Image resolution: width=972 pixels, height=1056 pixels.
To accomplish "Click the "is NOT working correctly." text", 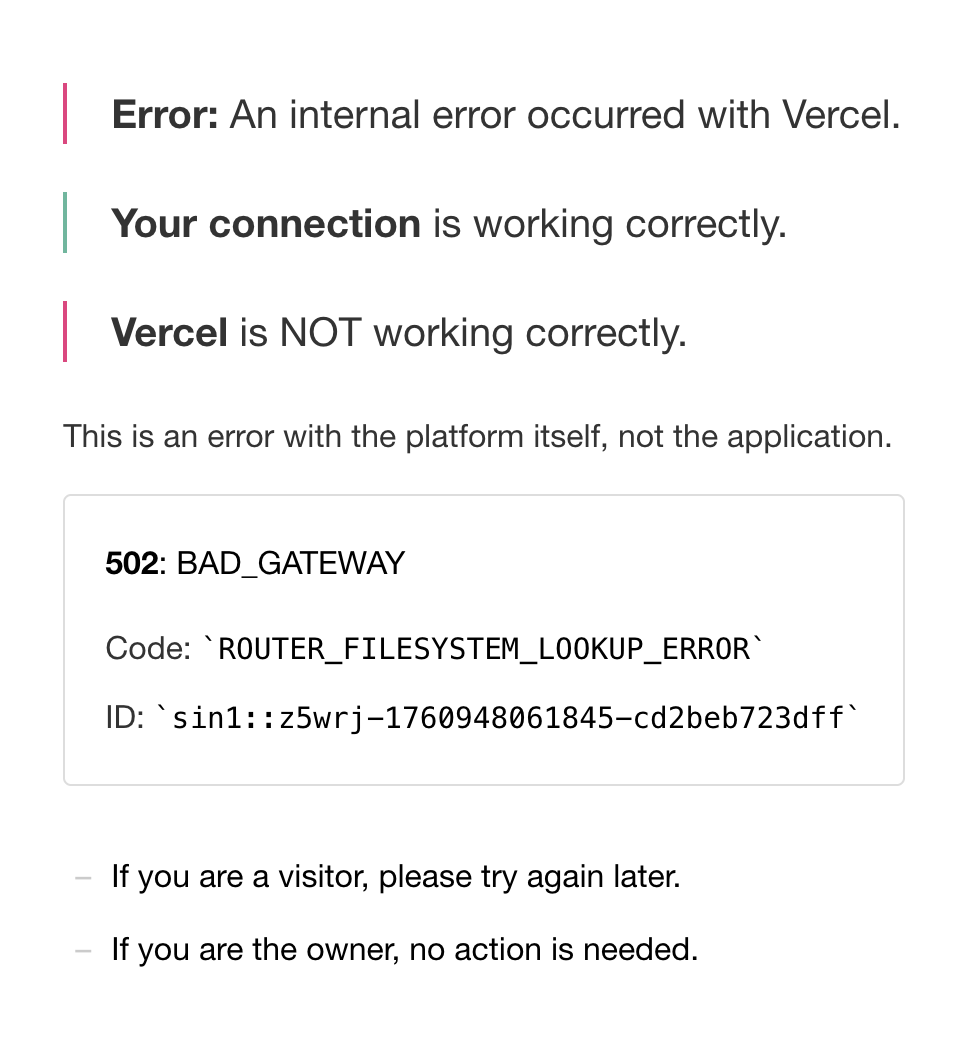I will [x=463, y=333].
